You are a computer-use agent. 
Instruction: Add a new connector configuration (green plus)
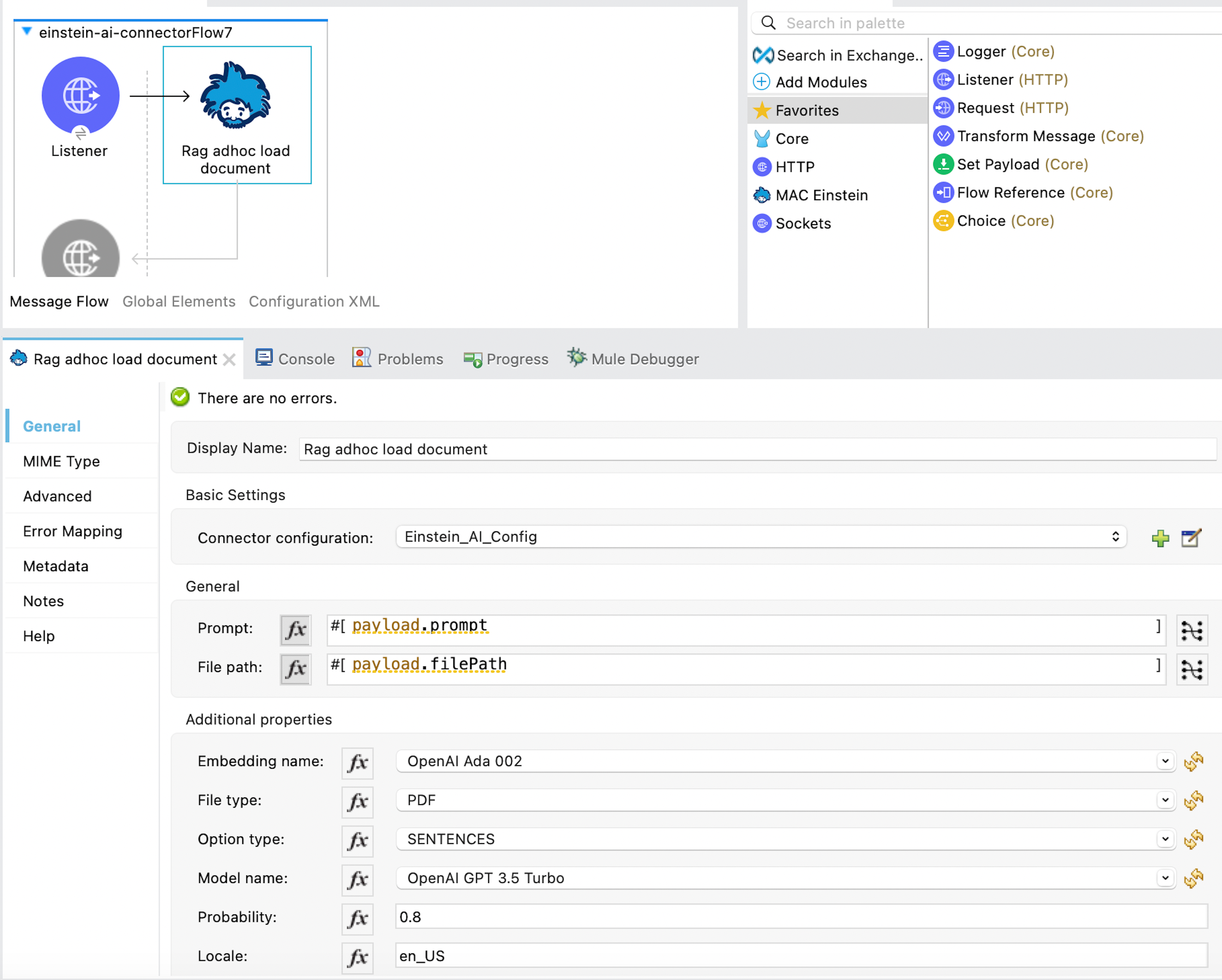pyautogui.click(x=1160, y=538)
